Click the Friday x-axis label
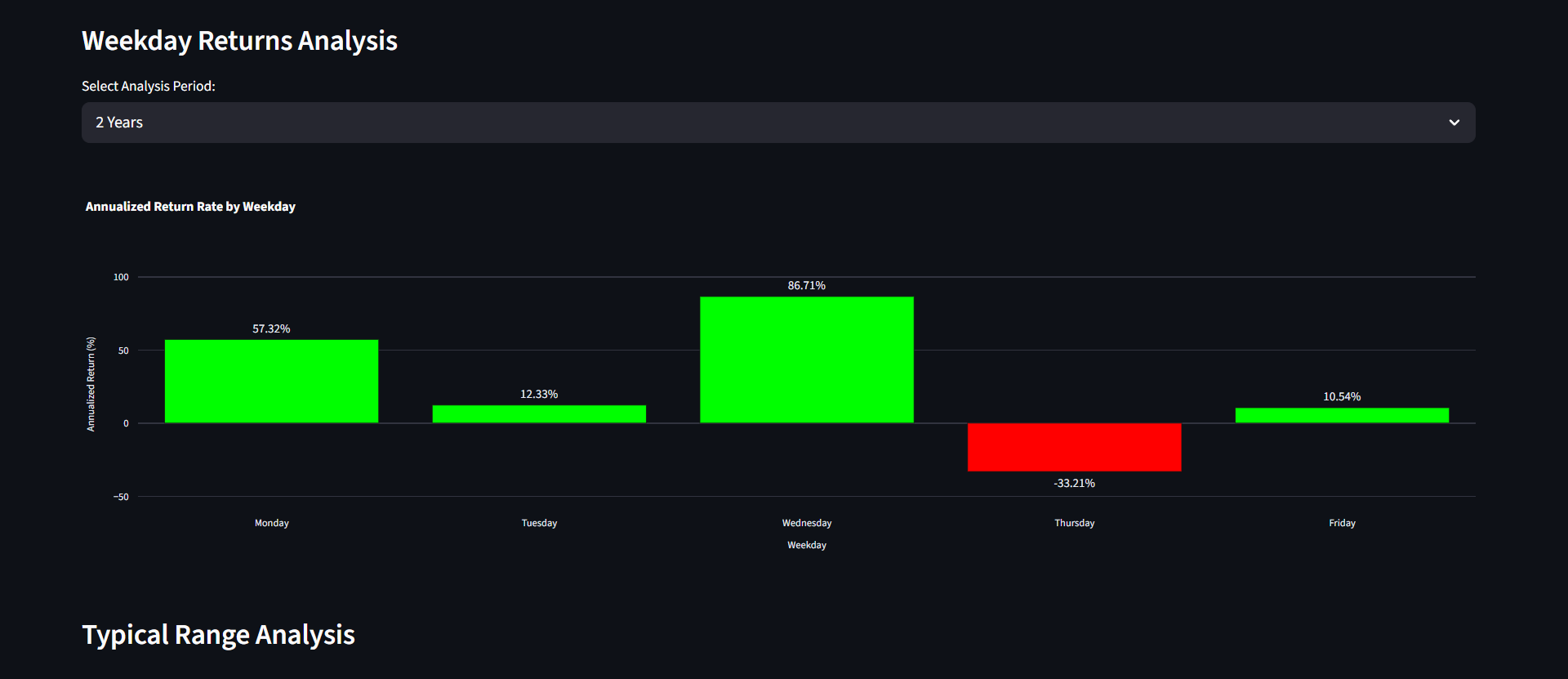 (1342, 523)
